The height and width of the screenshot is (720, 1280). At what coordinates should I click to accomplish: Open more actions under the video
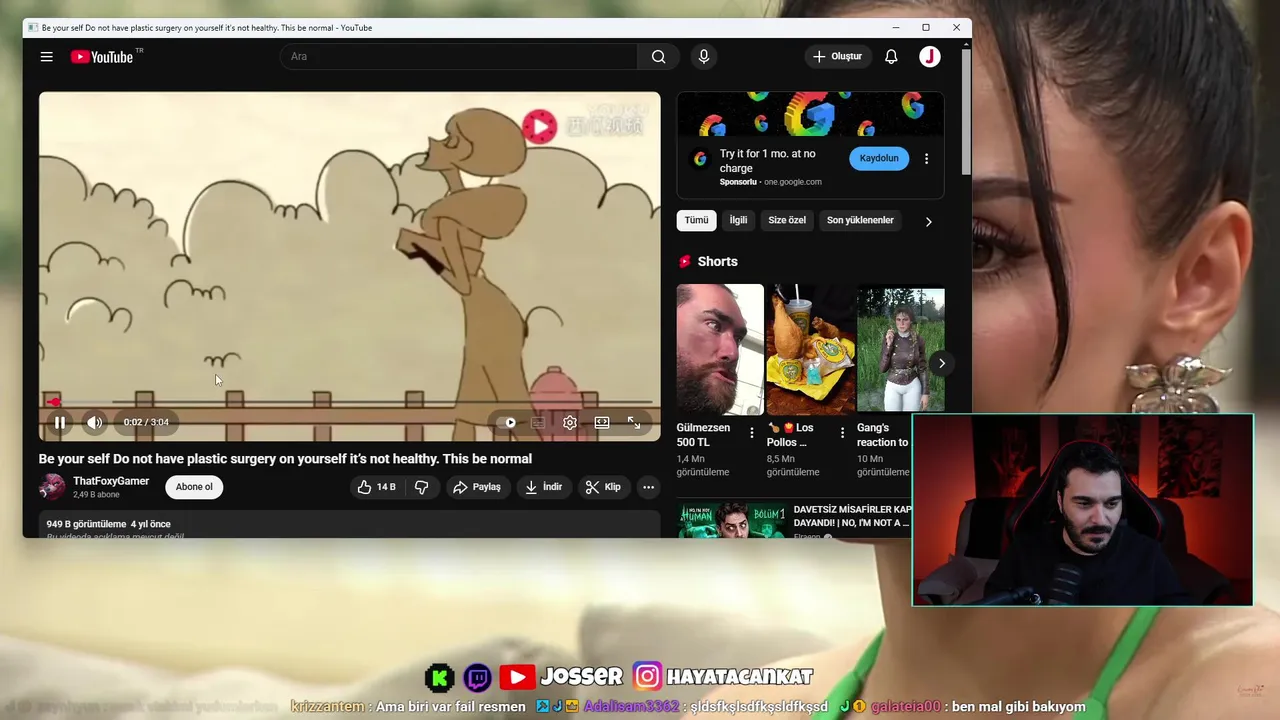[648, 487]
